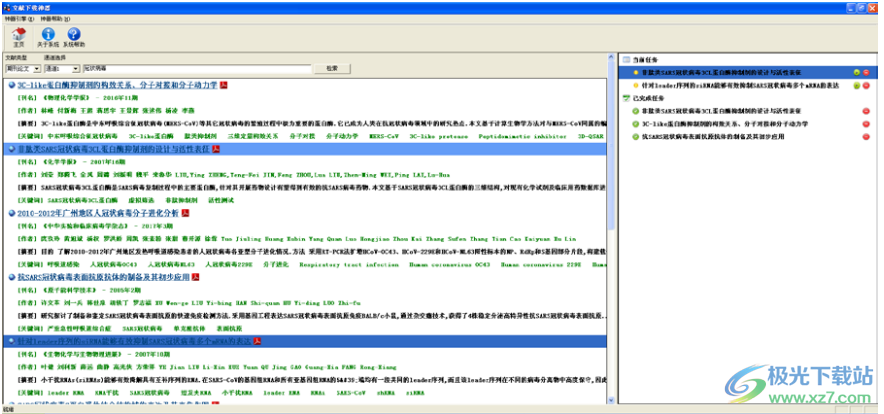Select current task 非肽类SARS冠状病毒3CL蛋白酶抑制剂 in the task panel
Image resolution: width=884 pixels, height=414 pixels.
click(x=722, y=73)
